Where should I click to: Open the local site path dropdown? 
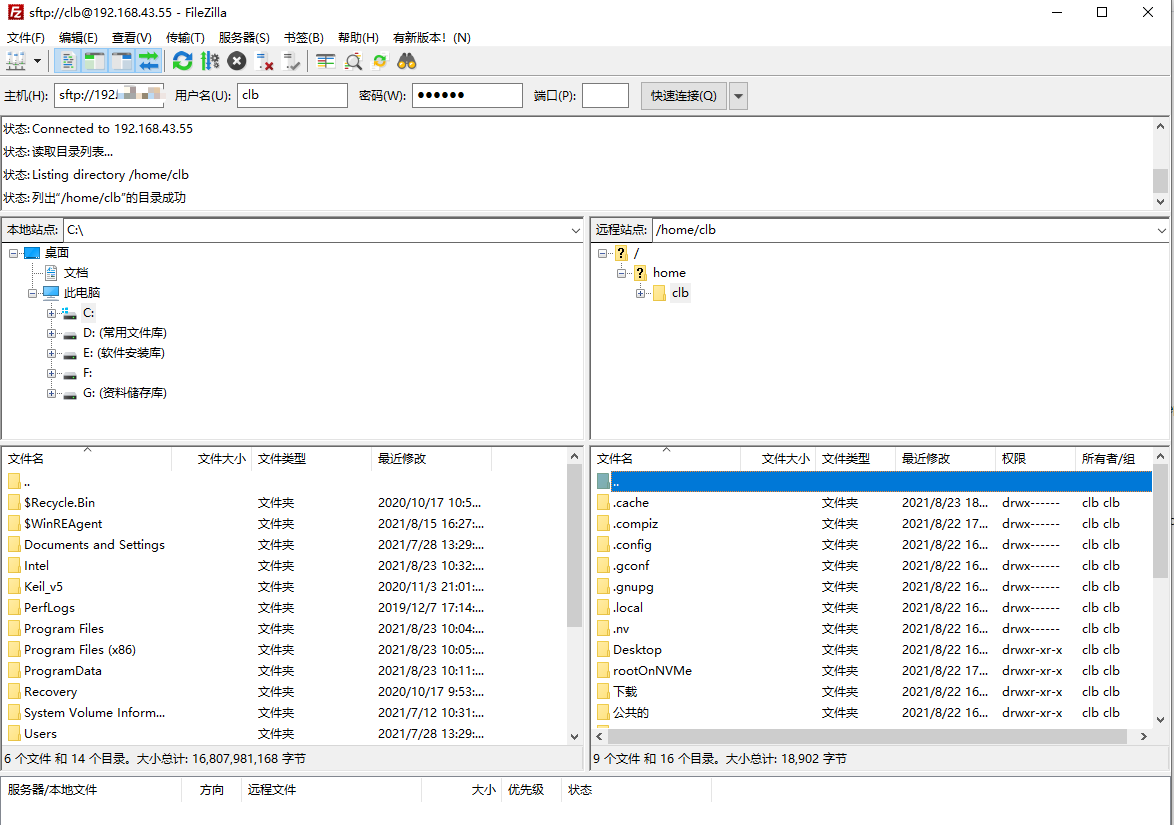coord(575,231)
